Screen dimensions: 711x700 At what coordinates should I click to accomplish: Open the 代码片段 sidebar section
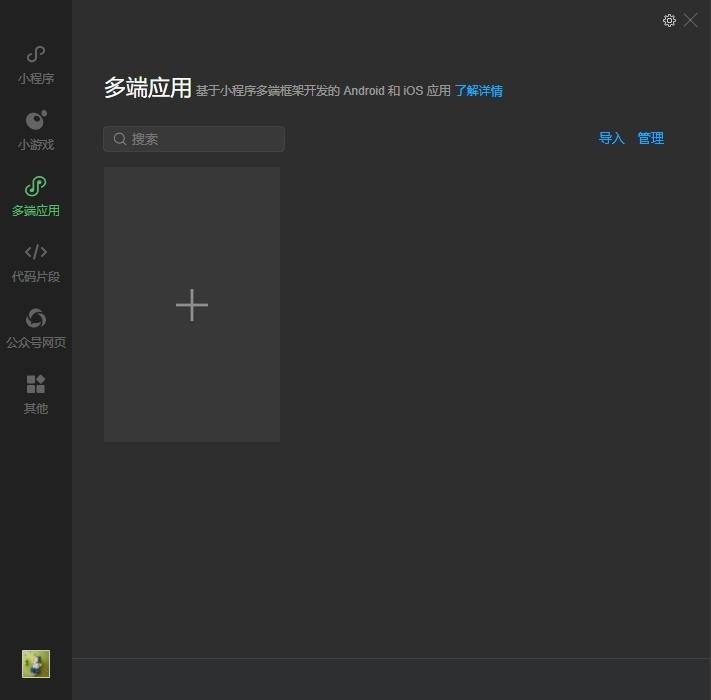tap(36, 262)
